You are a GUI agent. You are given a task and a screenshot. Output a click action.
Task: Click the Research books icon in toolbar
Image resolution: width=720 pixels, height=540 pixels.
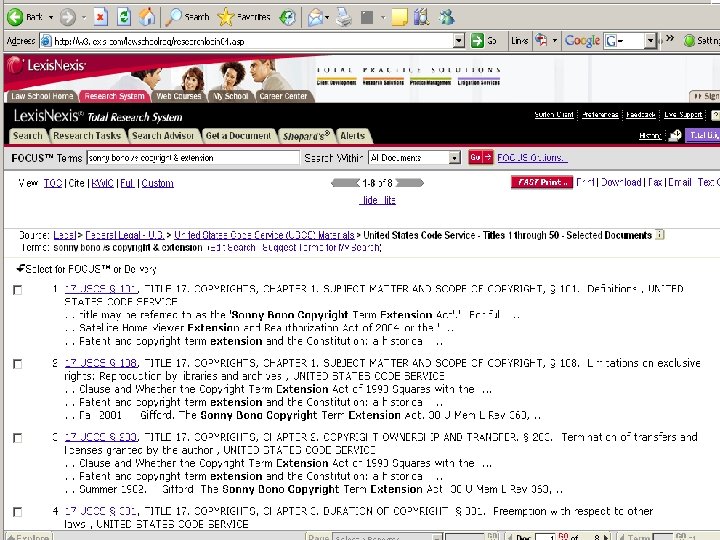(421, 17)
